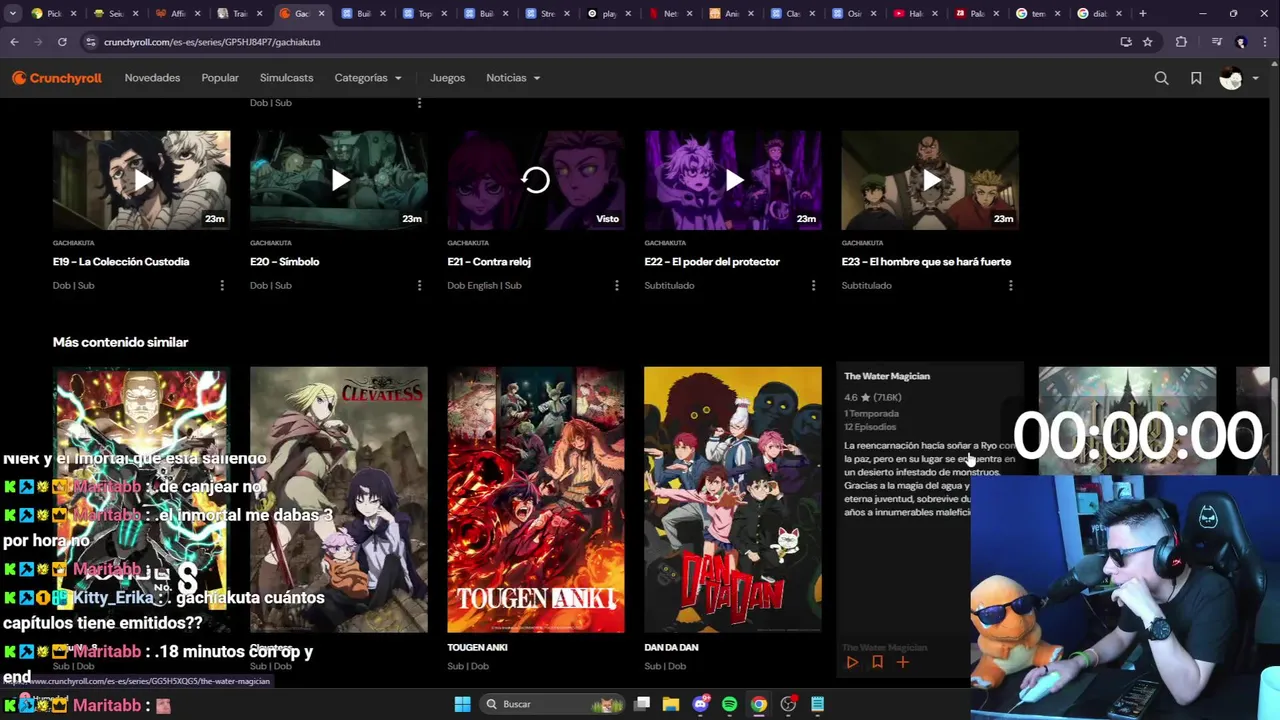
Task: Open more options for E19 episode
Action: tap(222, 285)
